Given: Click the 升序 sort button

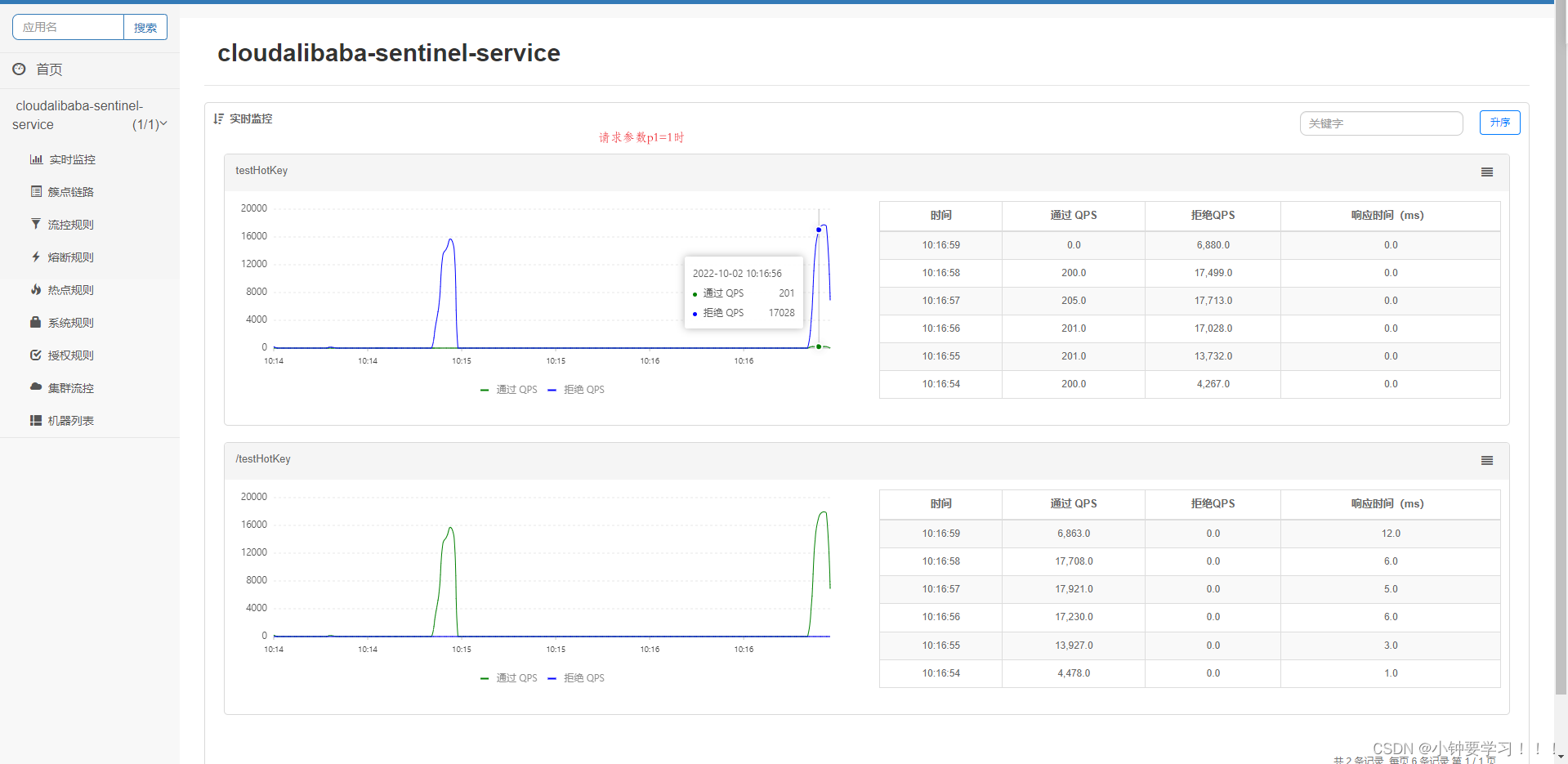Looking at the screenshot, I should pyautogui.click(x=1499, y=123).
